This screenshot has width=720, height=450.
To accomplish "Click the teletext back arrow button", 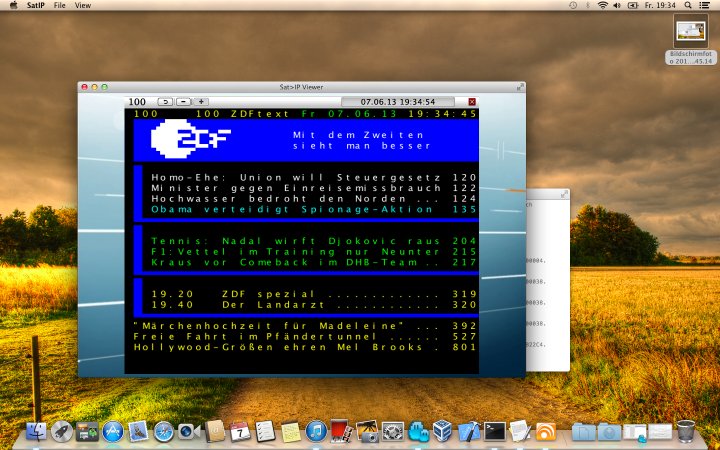I will click(165, 102).
